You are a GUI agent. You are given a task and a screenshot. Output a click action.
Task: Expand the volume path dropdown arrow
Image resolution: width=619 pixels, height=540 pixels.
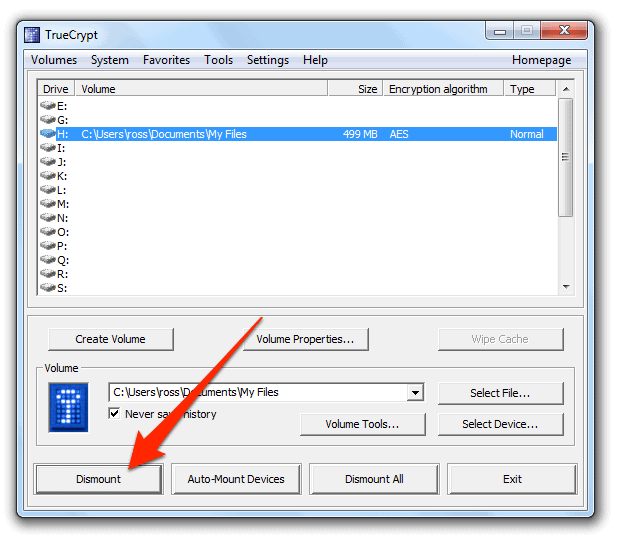click(x=415, y=392)
